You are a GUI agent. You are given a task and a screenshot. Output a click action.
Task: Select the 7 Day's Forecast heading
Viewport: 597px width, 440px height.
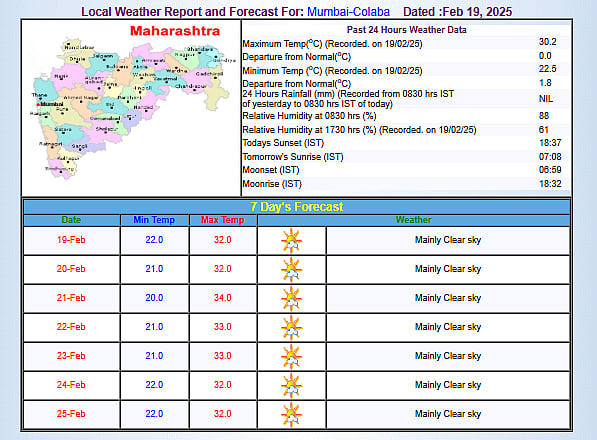pyautogui.click(x=297, y=207)
